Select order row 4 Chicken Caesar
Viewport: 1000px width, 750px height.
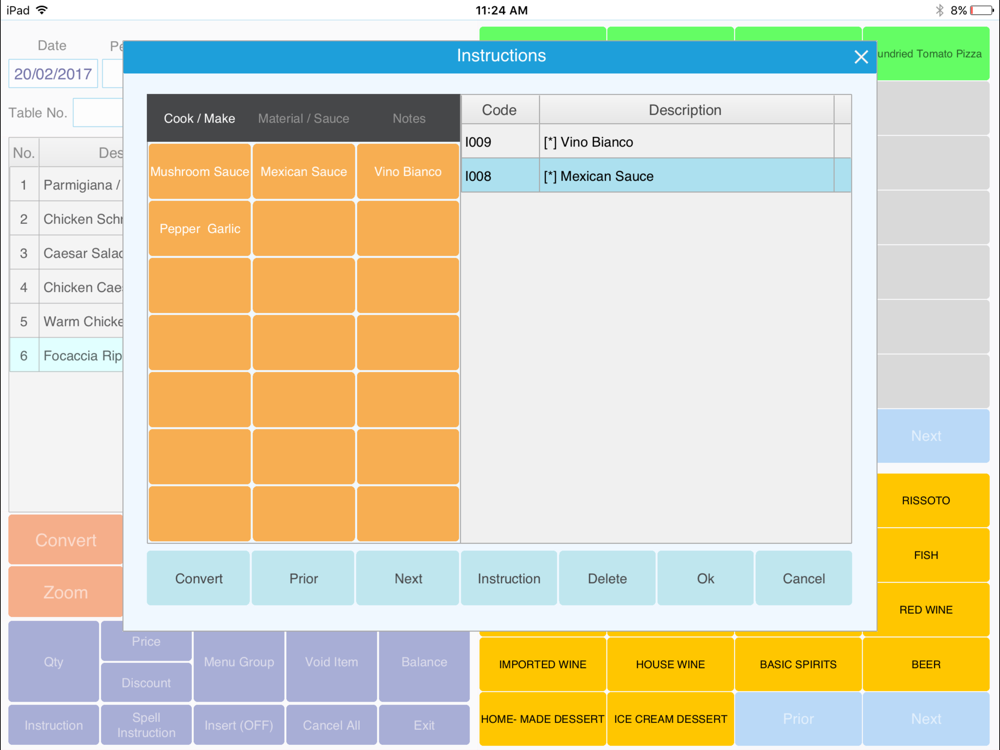66,287
